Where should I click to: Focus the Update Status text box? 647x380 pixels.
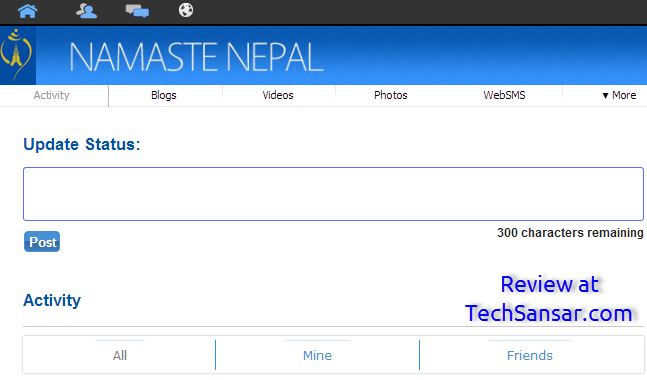(x=333, y=194)
